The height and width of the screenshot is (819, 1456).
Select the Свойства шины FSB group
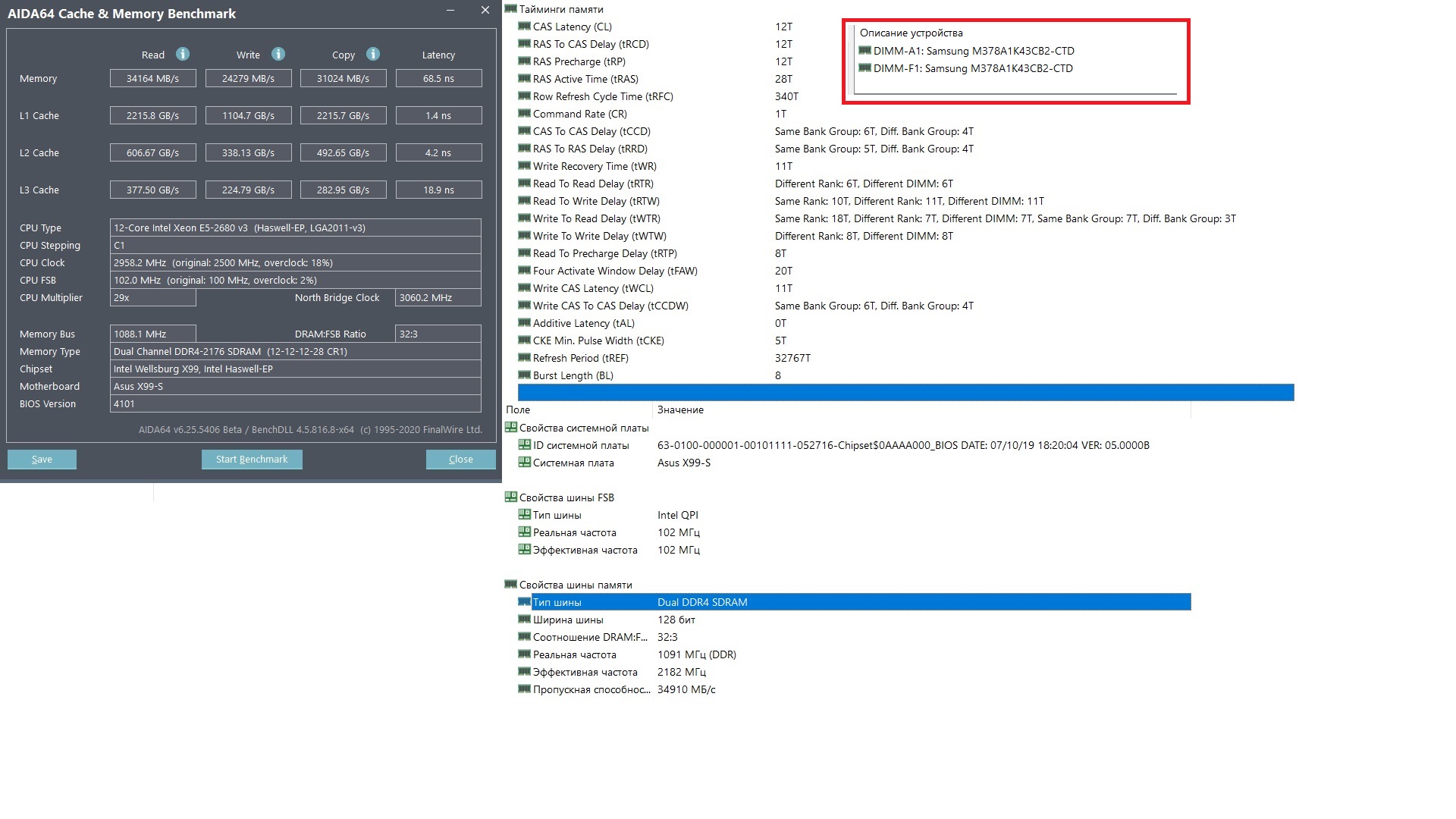click(x=566, y=497)
